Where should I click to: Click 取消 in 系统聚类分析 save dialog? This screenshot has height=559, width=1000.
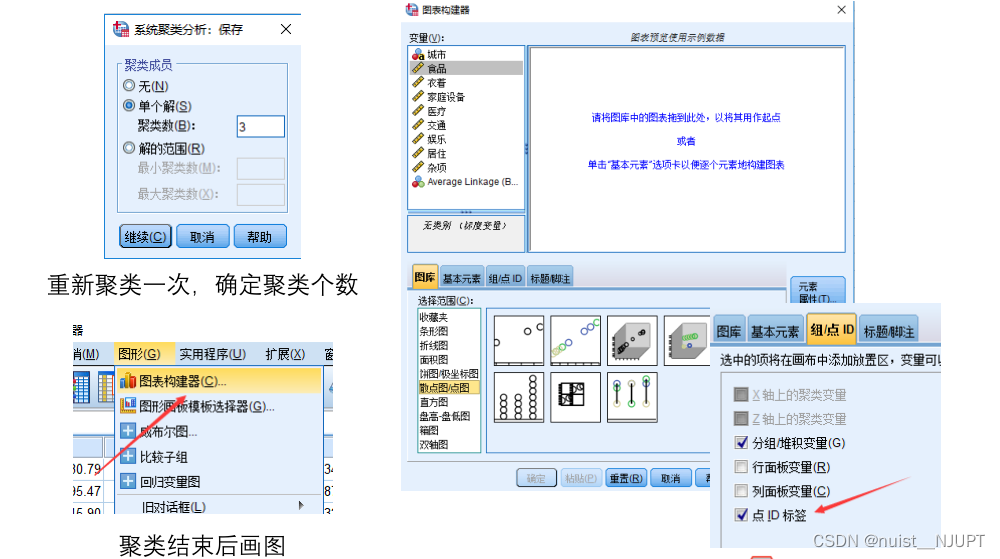[x=202, y=236]
